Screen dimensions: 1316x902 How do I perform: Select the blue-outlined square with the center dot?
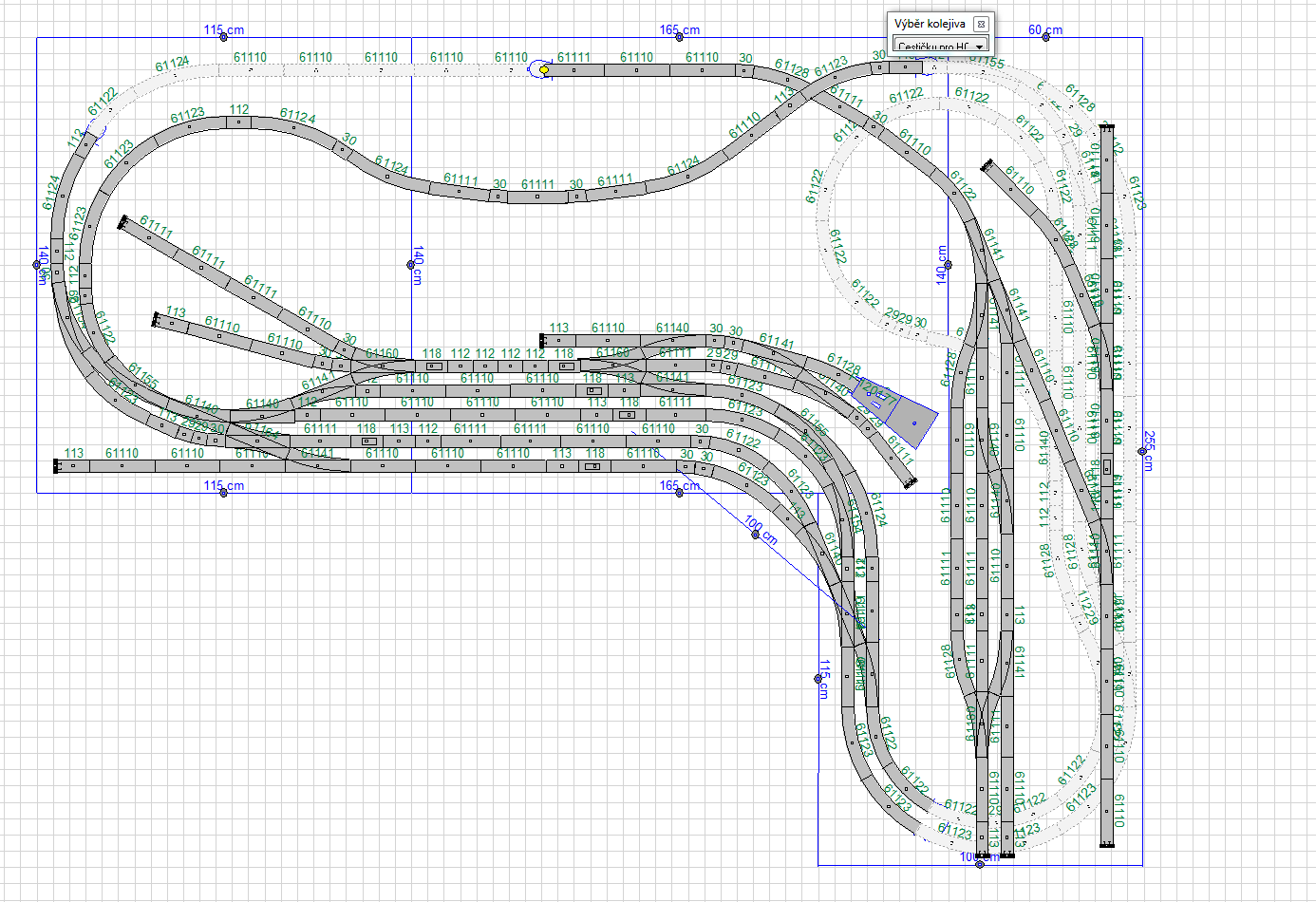[x=913, y=423]
